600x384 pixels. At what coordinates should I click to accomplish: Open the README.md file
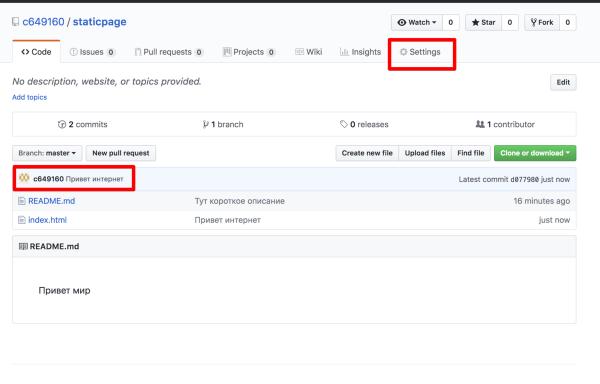[x=52, y=201]
